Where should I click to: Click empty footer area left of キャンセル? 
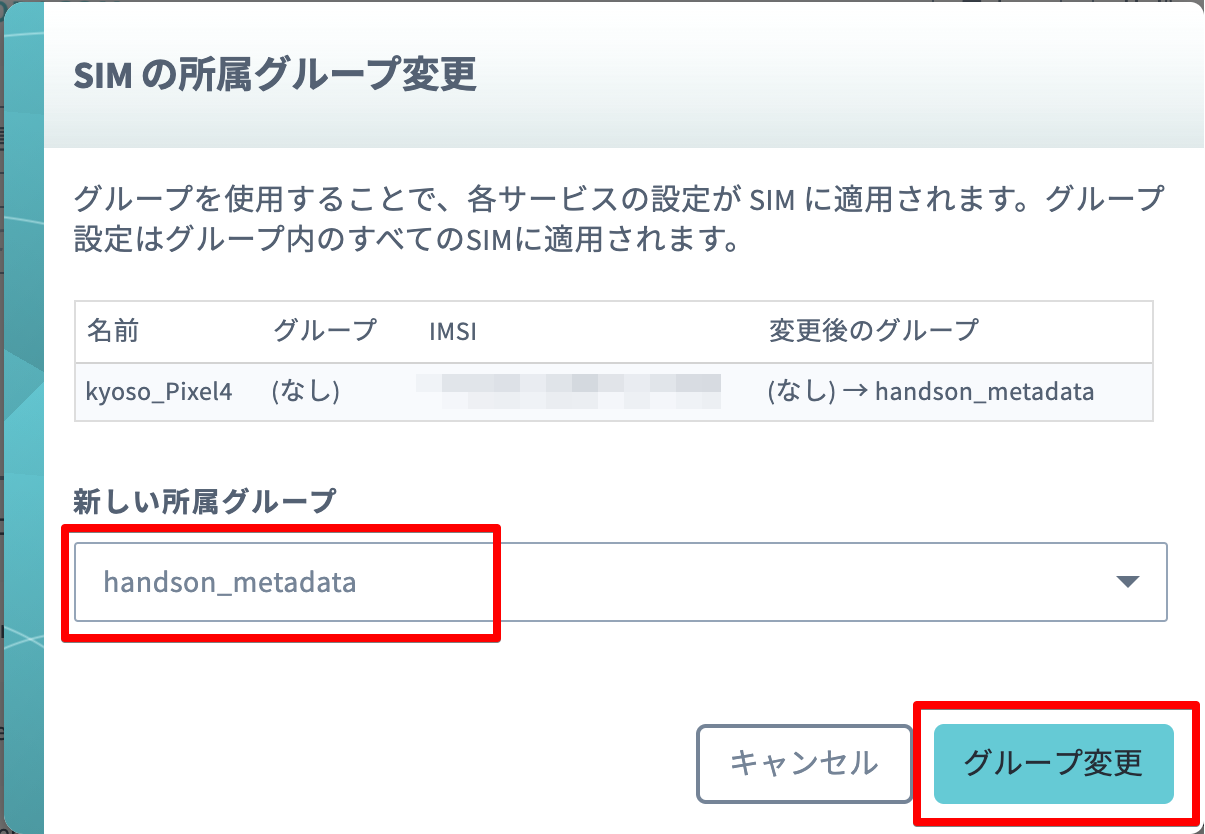[370, 764]
